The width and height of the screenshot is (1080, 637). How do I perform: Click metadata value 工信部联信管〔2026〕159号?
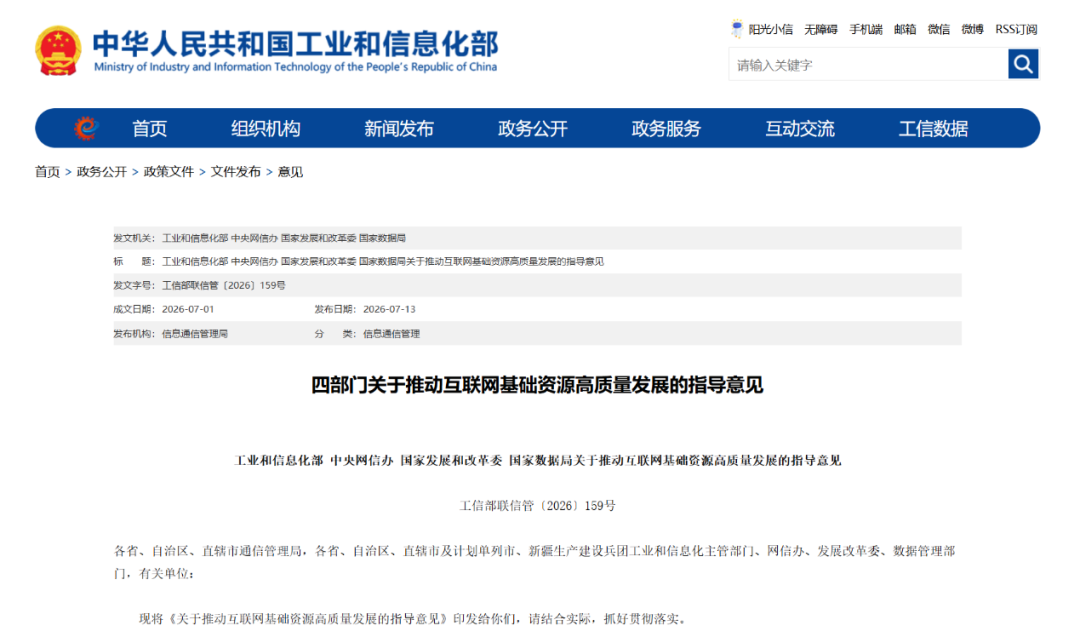(x=224, y=285)
